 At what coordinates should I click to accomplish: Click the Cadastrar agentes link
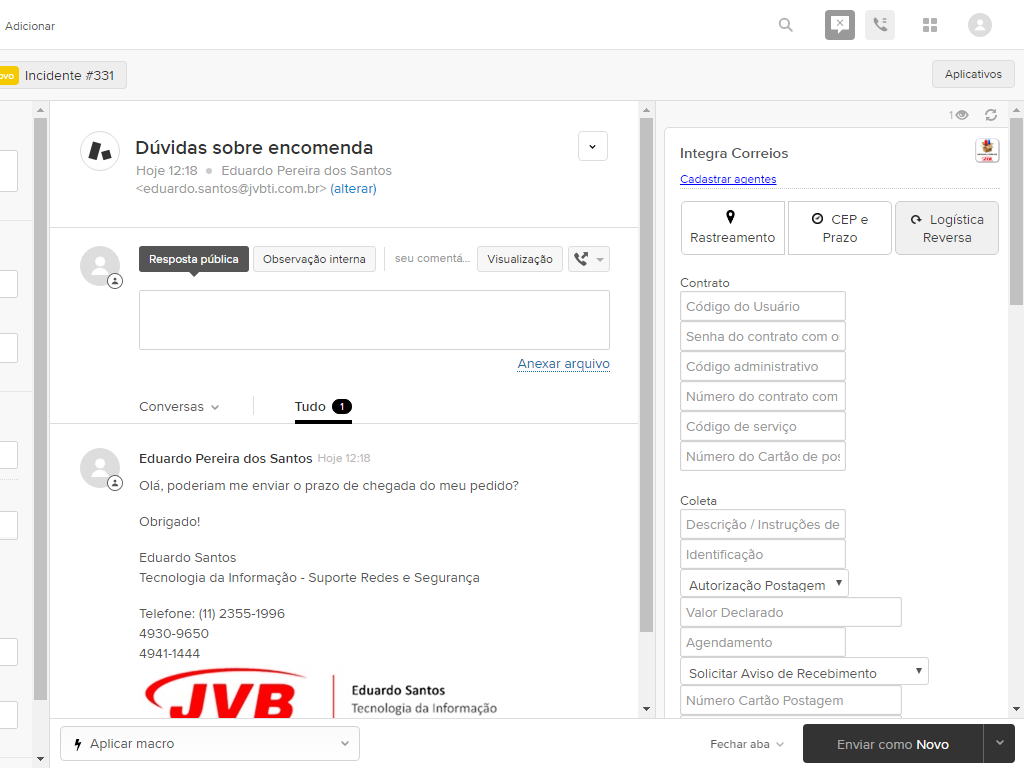(728, 180)
